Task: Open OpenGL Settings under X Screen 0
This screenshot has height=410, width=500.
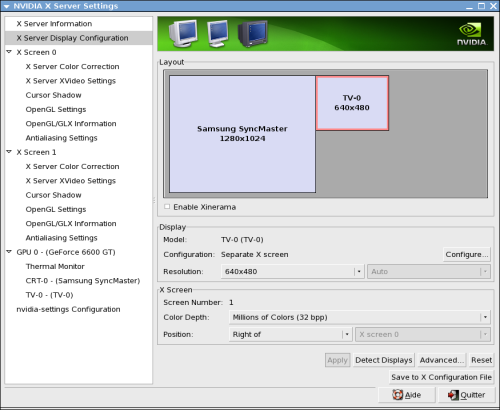Action: tap(56, 109)
